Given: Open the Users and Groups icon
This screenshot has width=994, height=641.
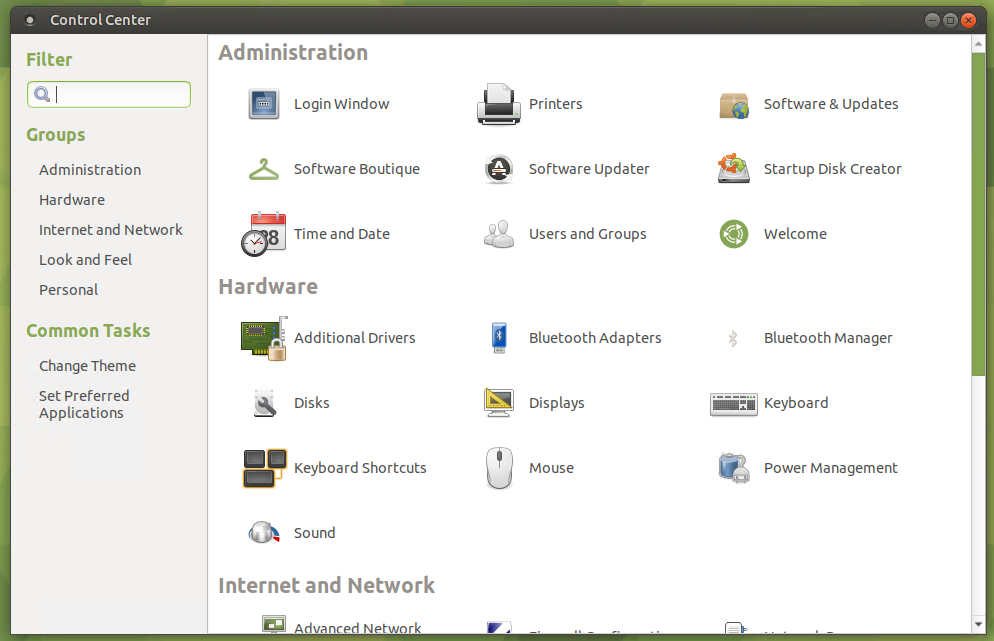Looking at the screenshot, I should (499, 234).
